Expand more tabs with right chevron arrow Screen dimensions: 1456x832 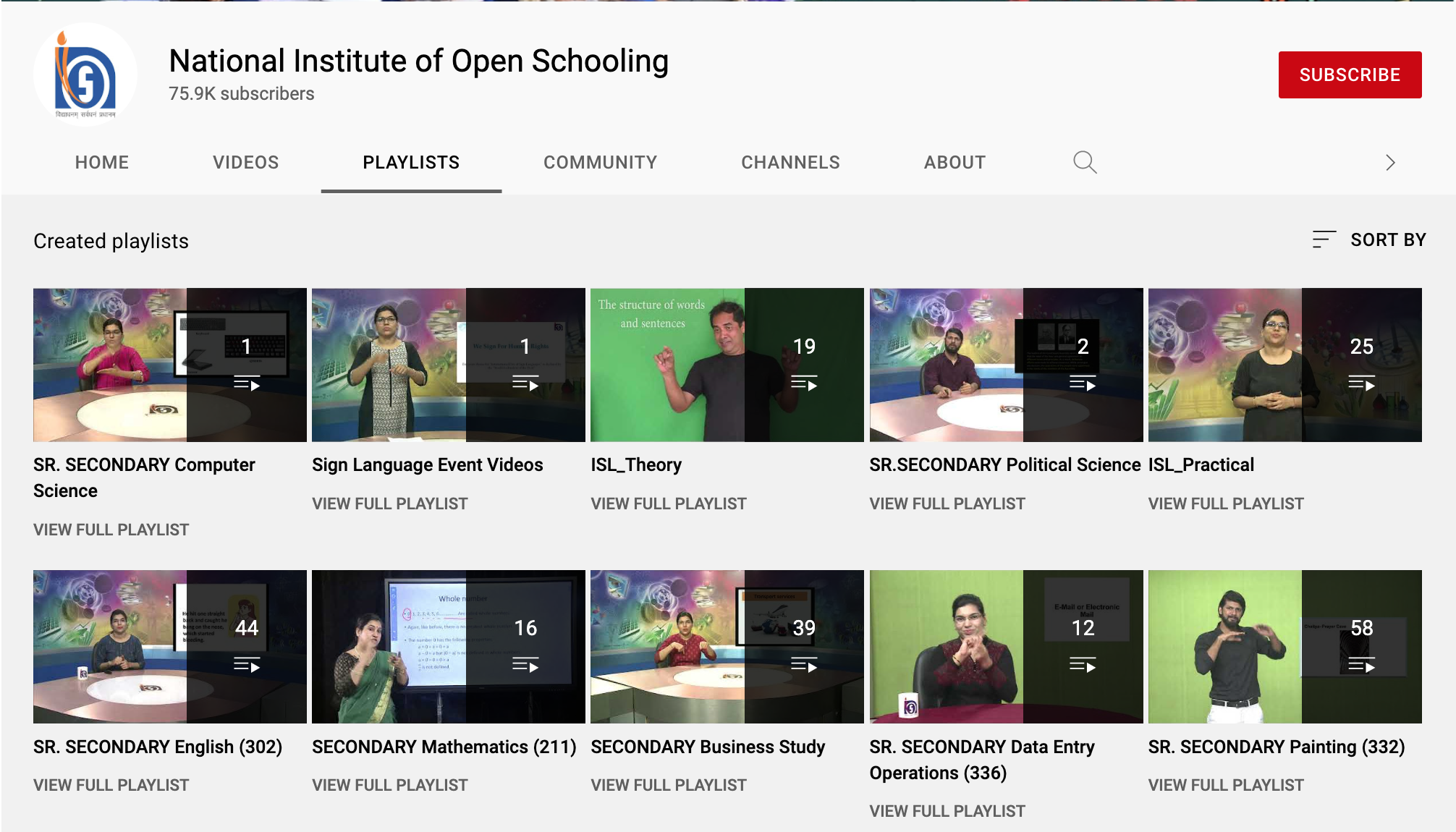point(1389,162)
